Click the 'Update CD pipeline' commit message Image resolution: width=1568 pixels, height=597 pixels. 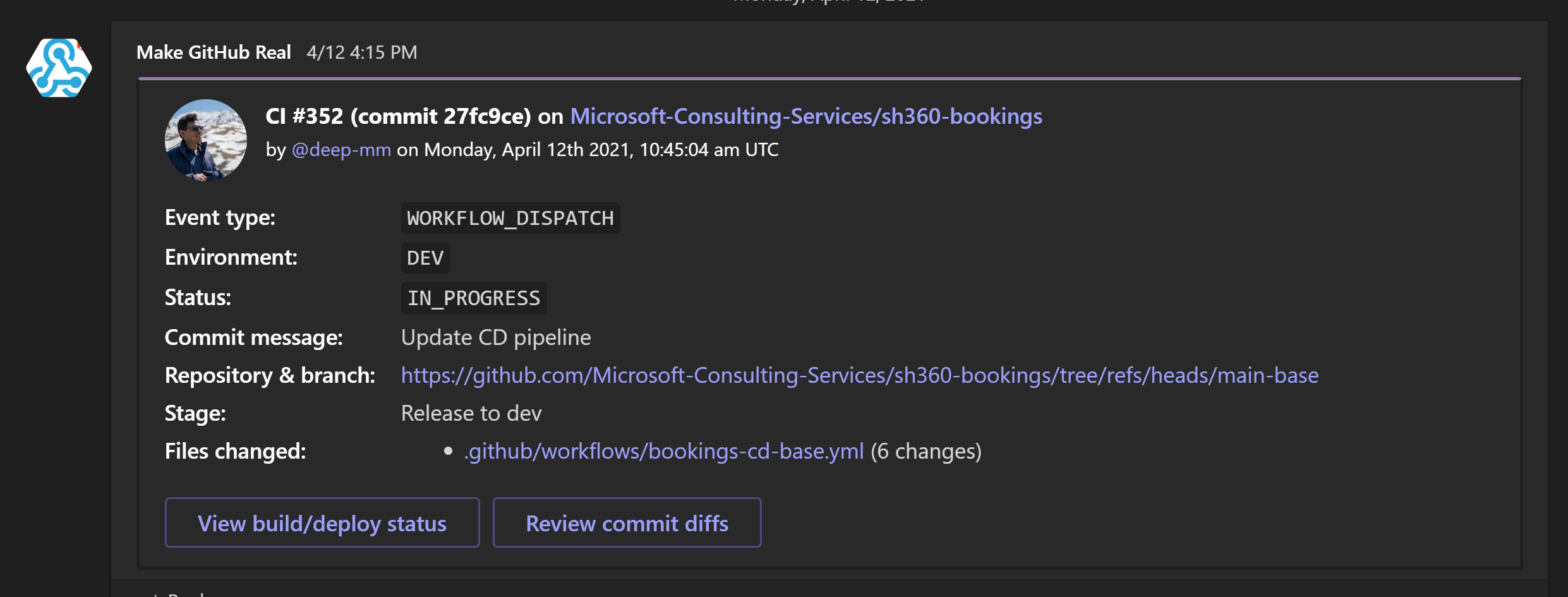[496, 337]
